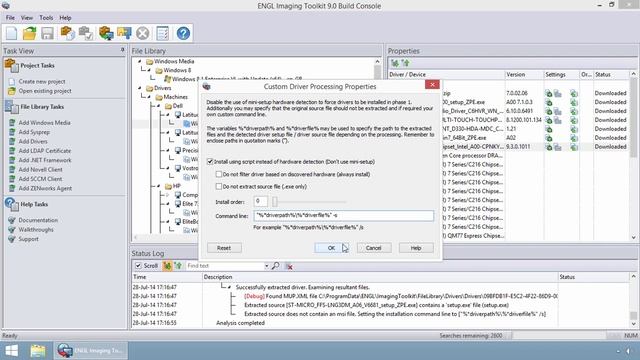Collapse the Machines tree node
The height and width of the screenshot is (360, 640).
[x=149, y=97]
